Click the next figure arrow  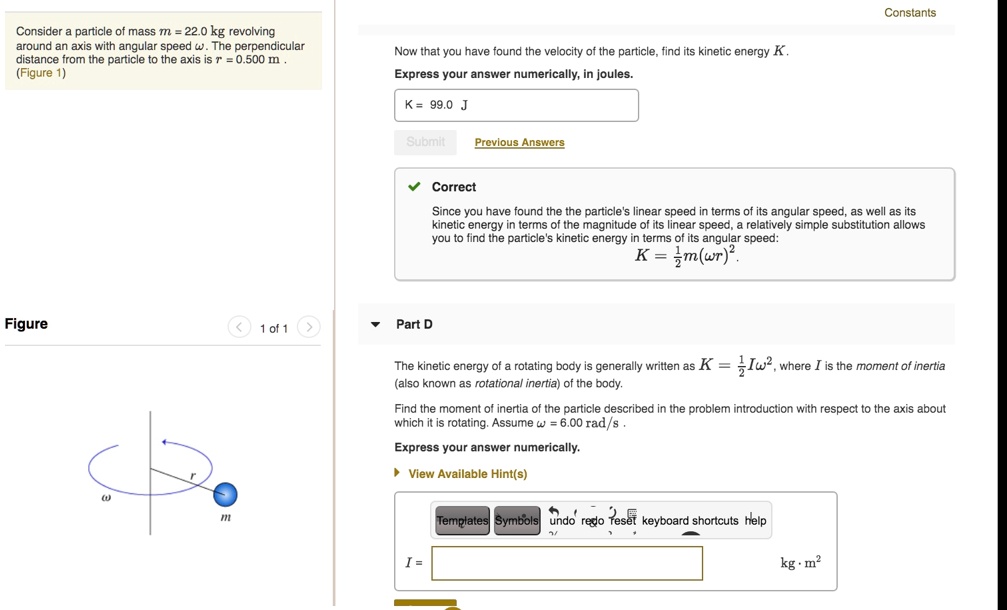tap(309, 327)
